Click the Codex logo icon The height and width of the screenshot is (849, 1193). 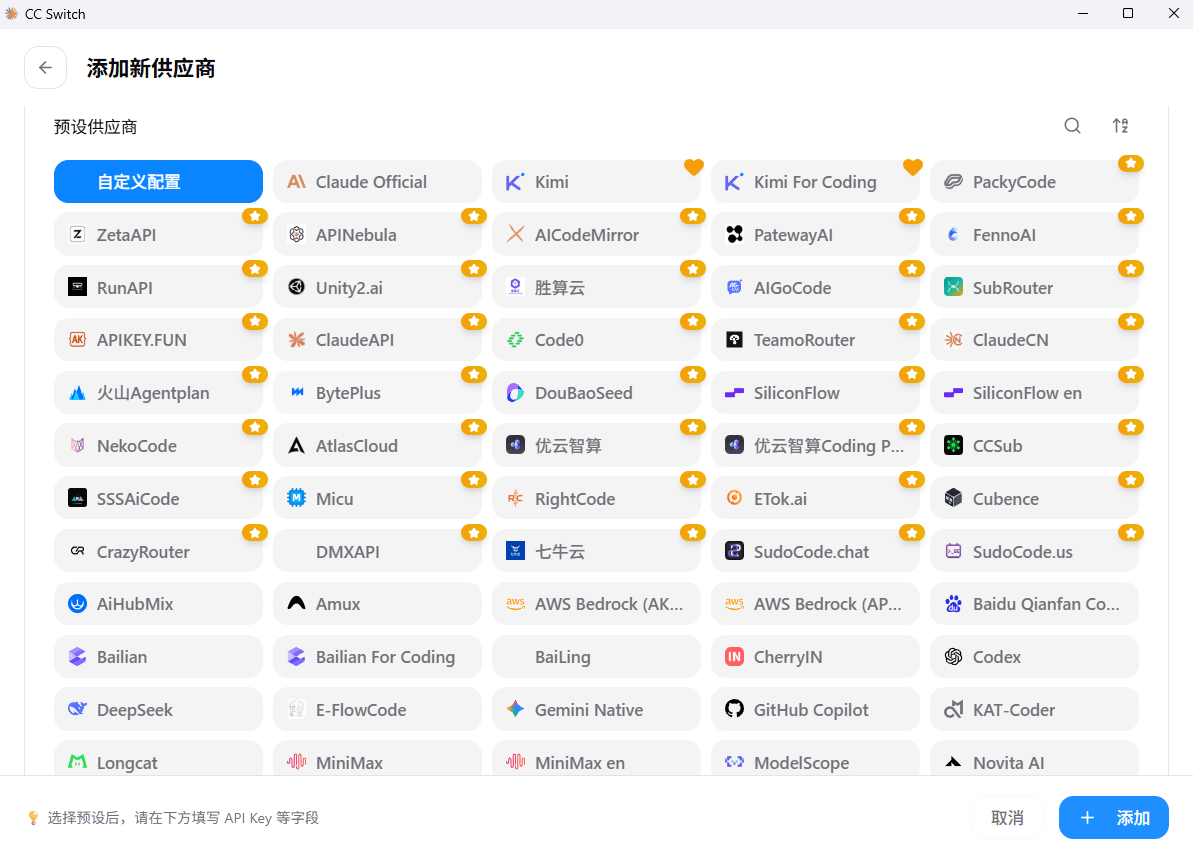(953, 657)
